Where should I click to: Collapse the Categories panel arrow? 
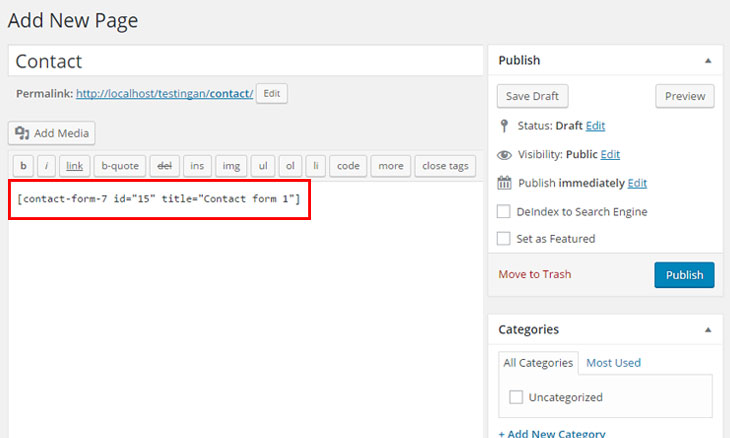click(x=708, y=330)
